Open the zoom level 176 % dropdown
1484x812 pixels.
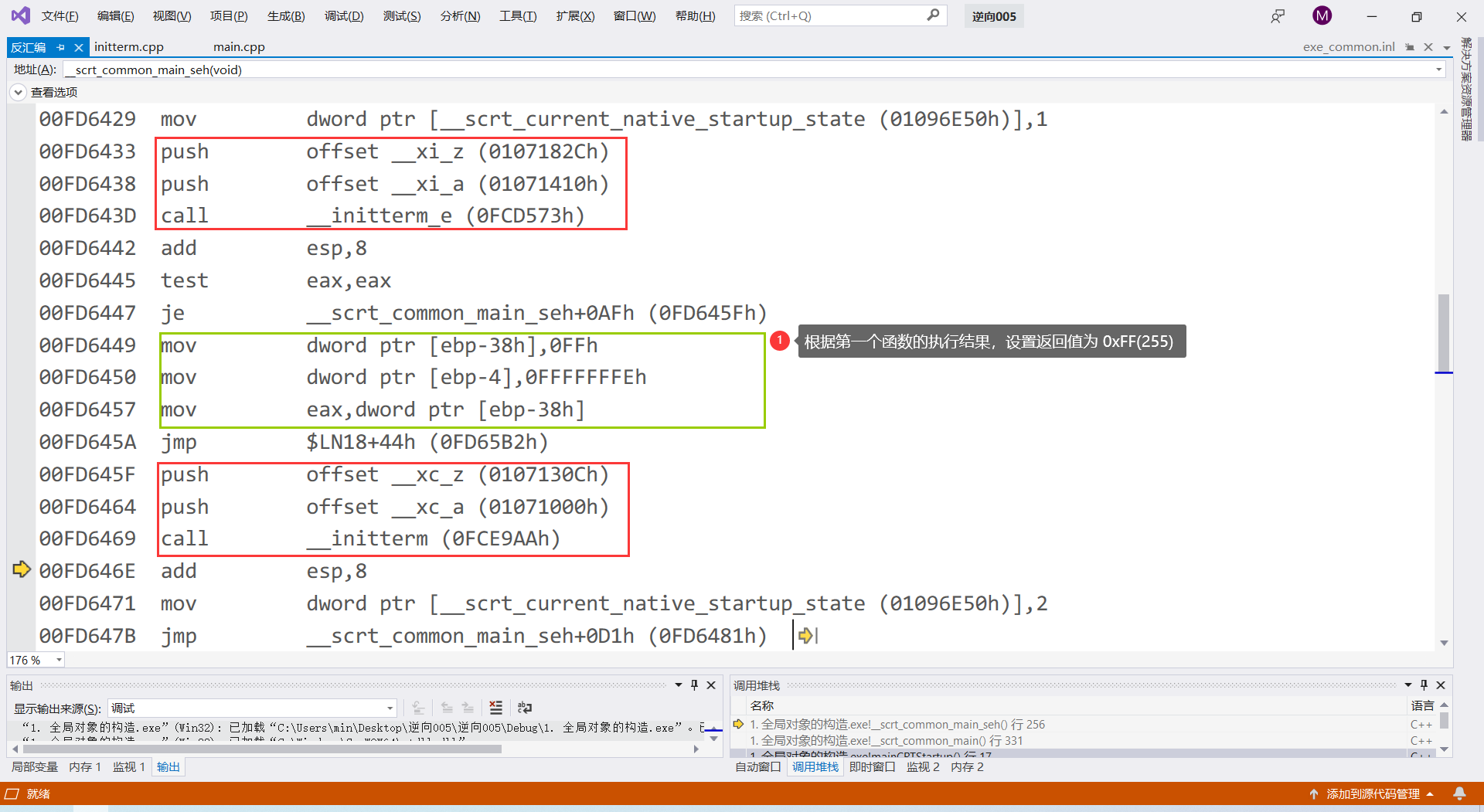pos(59,660)
